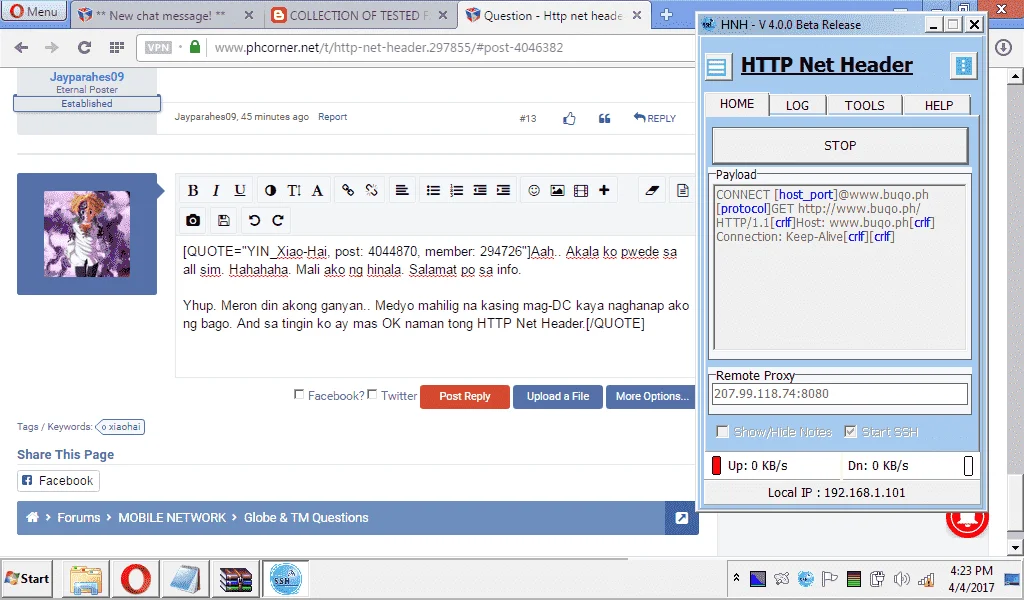This screenshot has width=1024, height=600.
Task: Open font family tool in editor
Action: coord(317,191)
